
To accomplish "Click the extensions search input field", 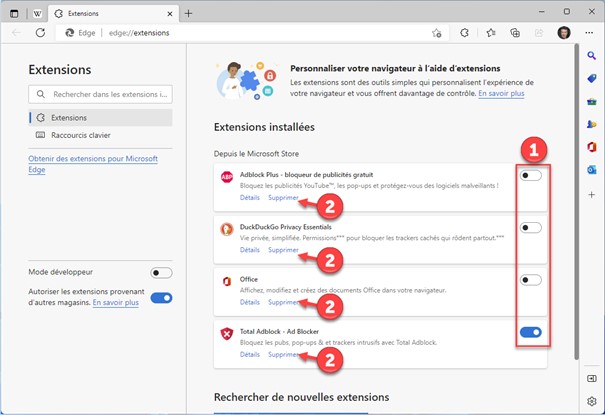I will (100, 94).
